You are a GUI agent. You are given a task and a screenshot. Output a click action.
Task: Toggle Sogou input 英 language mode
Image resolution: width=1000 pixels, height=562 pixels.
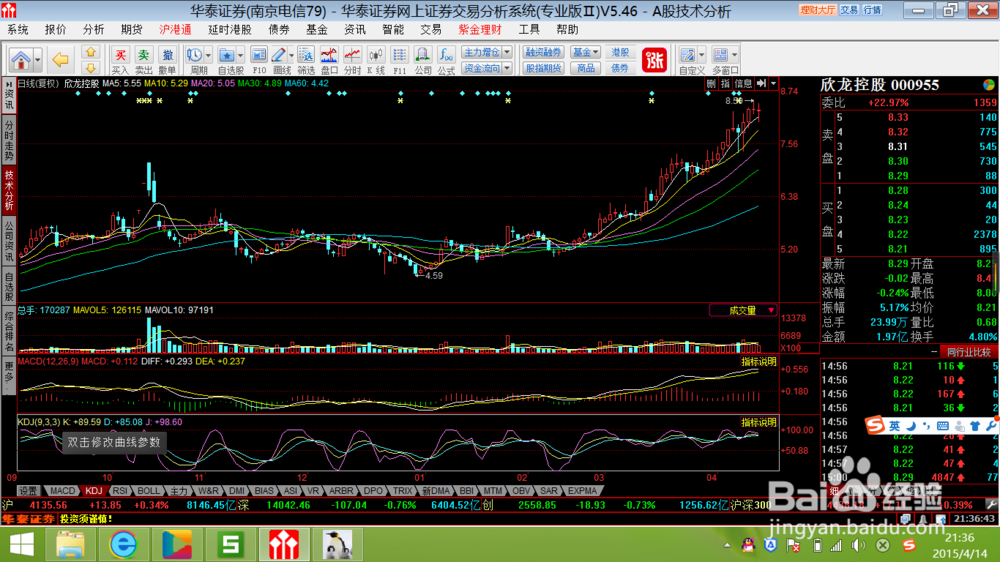tap(895, 426)
